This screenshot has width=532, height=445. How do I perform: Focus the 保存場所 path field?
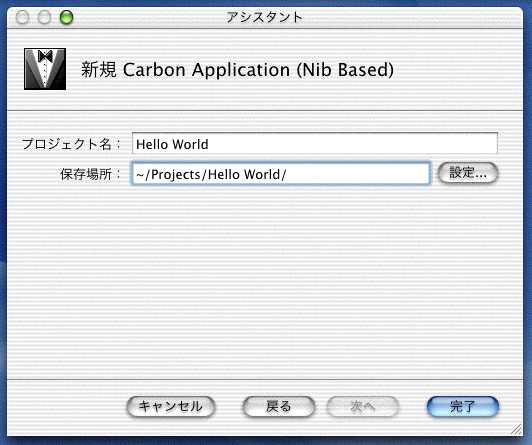pyautogui.click(x=281, y=174)
